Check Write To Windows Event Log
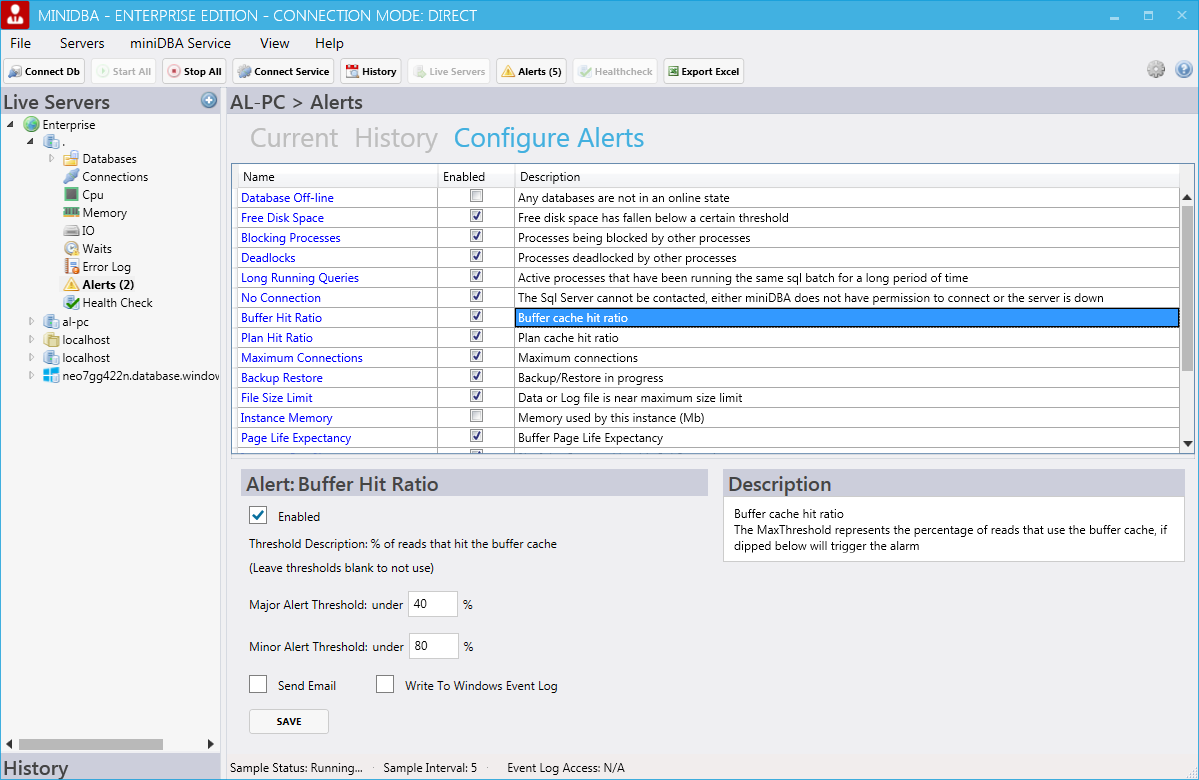The image size is (1199, 780). click(385, 684)
